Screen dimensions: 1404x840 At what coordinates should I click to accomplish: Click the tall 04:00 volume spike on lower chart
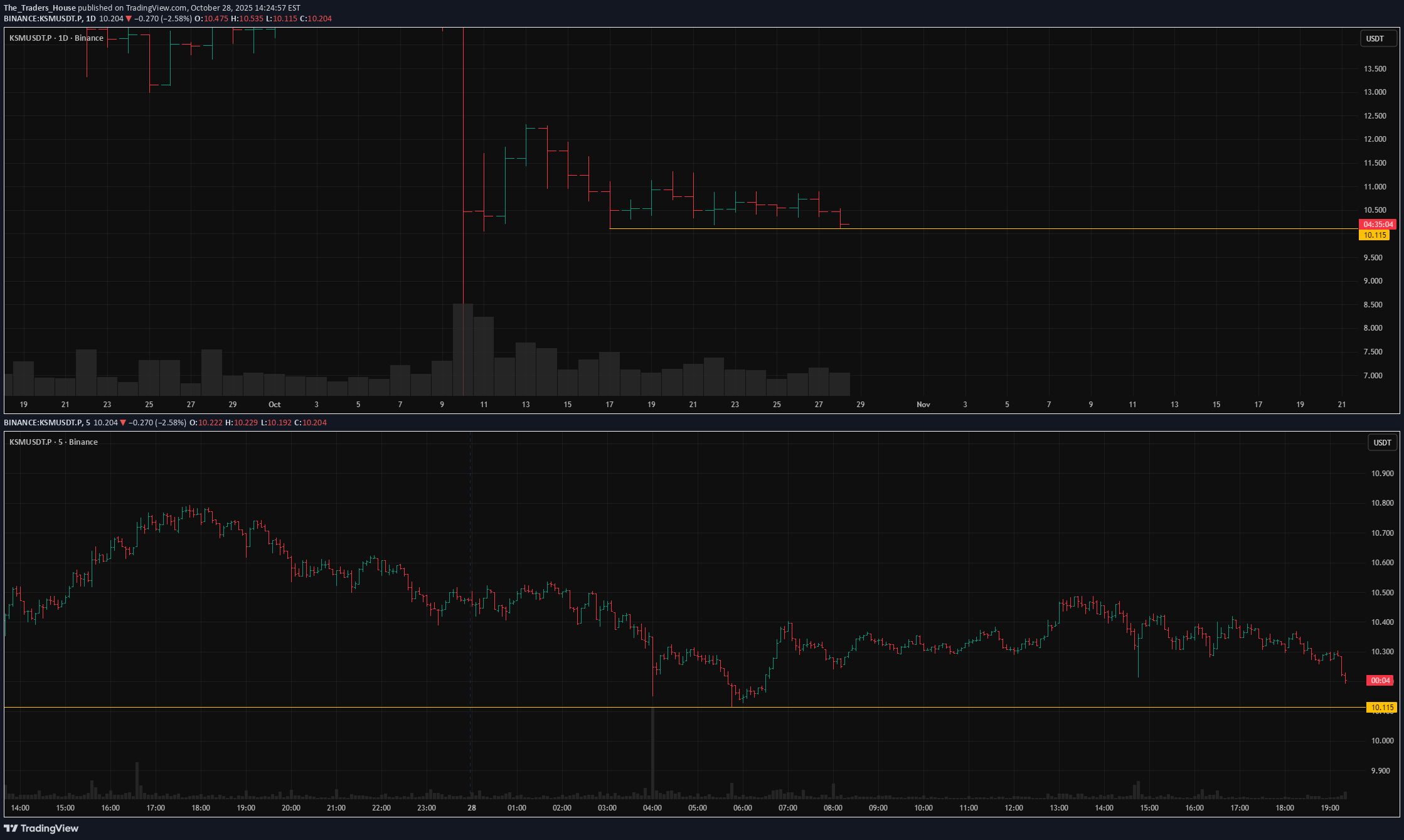coord(652,753)
